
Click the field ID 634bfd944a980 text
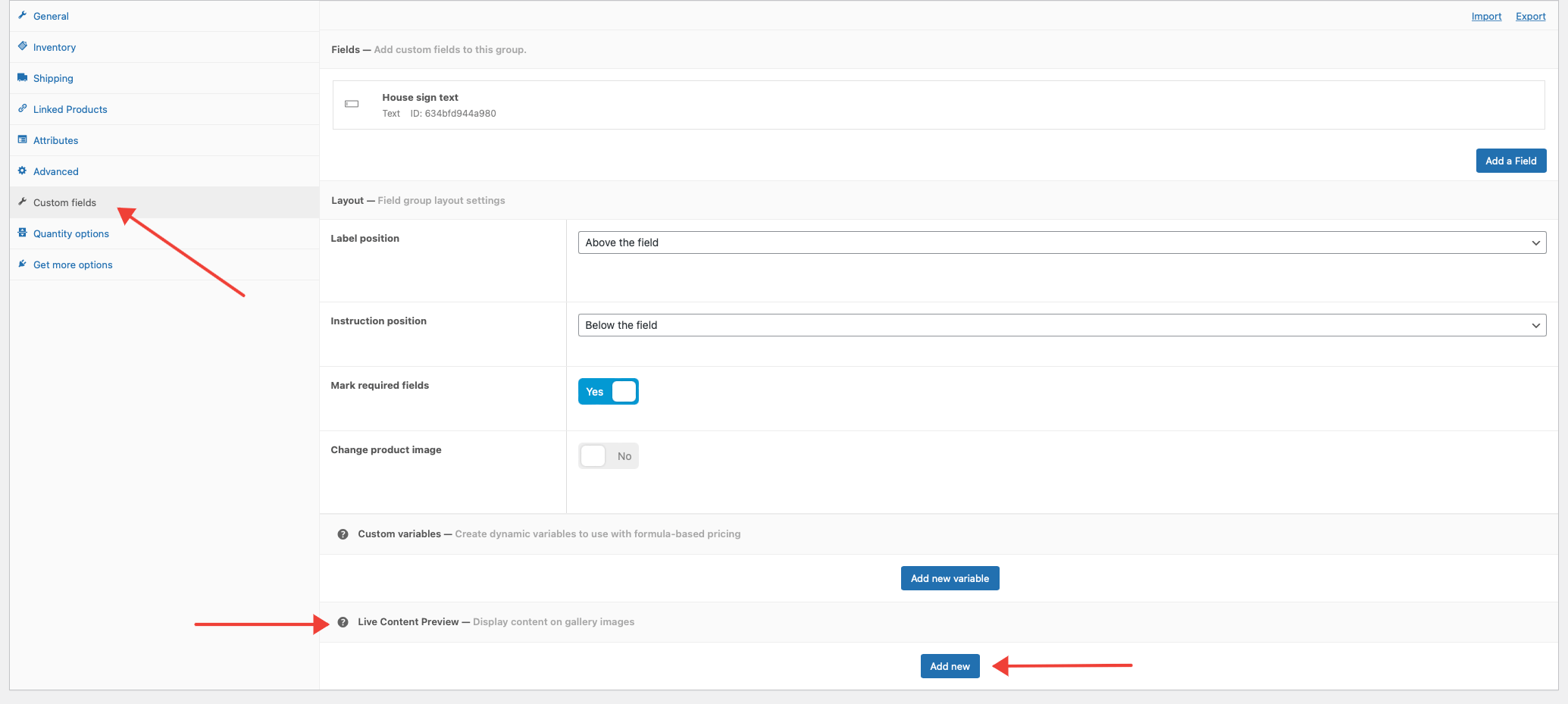(453, 114)
